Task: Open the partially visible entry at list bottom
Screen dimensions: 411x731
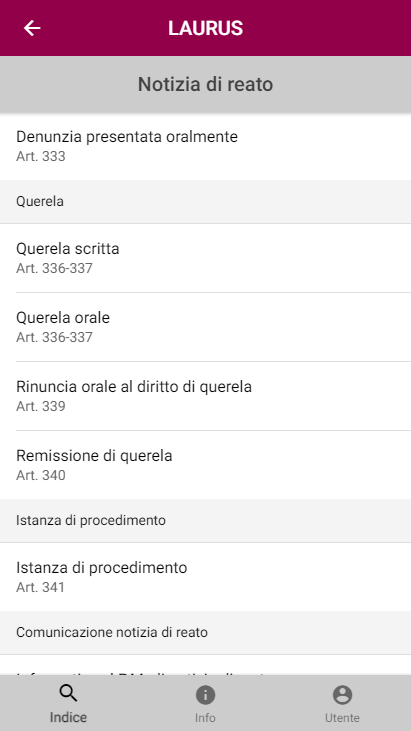Action: (x=206, y=665)
